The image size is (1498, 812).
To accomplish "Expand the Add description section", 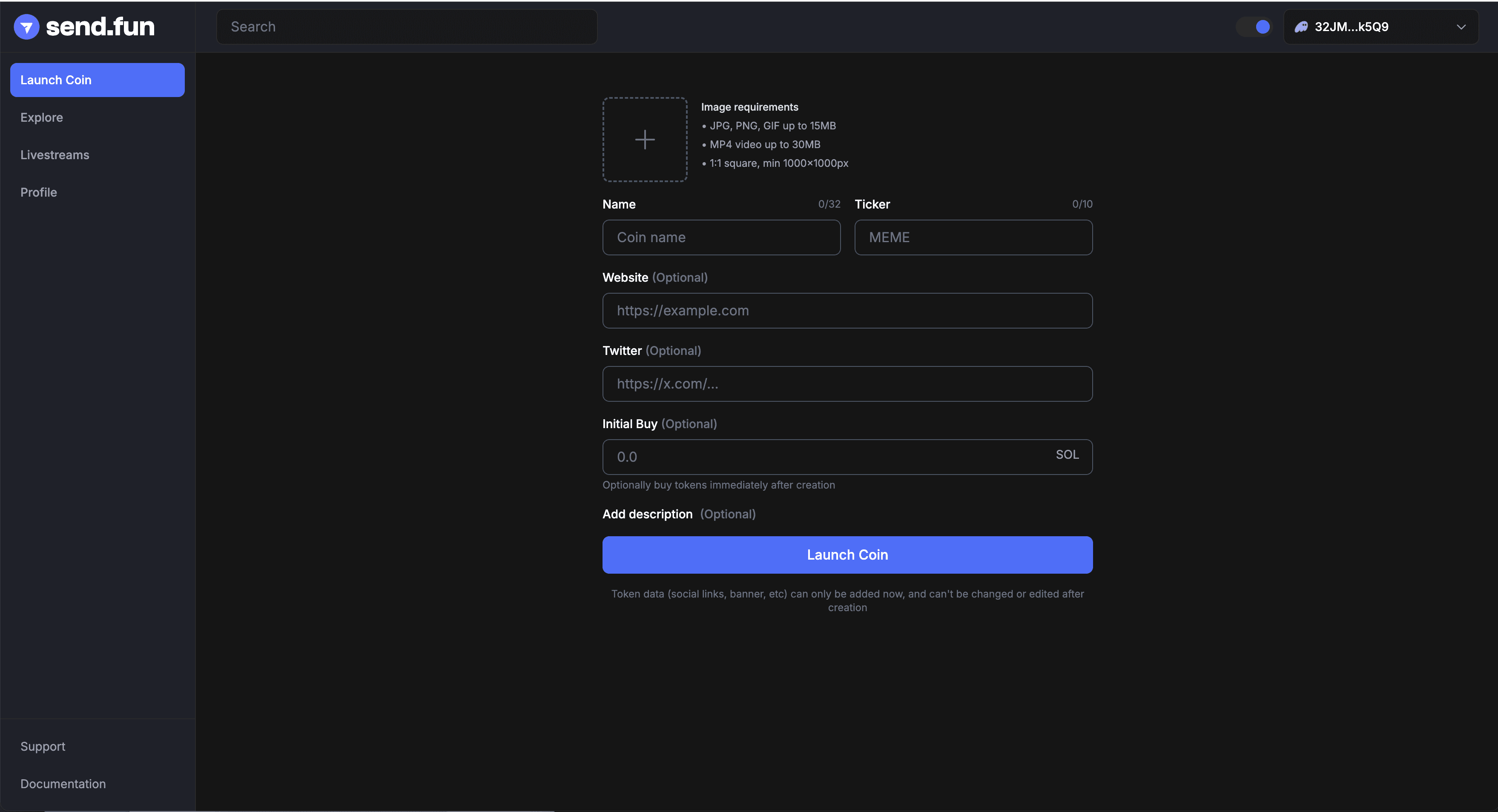I will pos(647,514).
